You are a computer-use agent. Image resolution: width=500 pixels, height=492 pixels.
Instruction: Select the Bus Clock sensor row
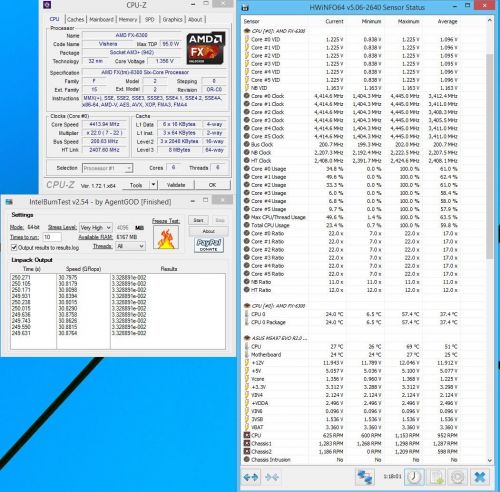coord(351,144)
